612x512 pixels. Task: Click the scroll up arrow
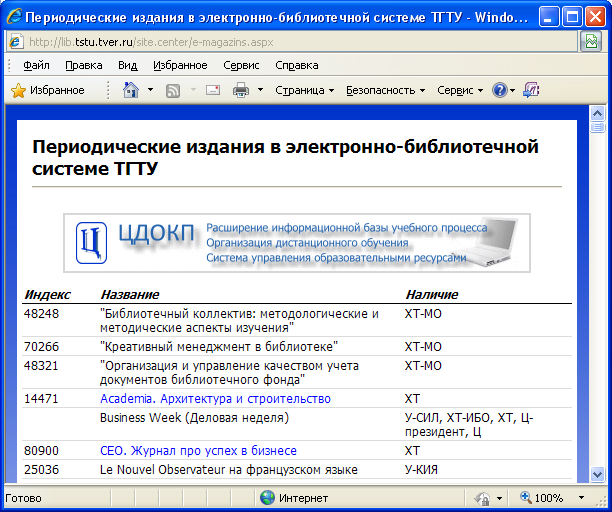[x=597, y=114]
